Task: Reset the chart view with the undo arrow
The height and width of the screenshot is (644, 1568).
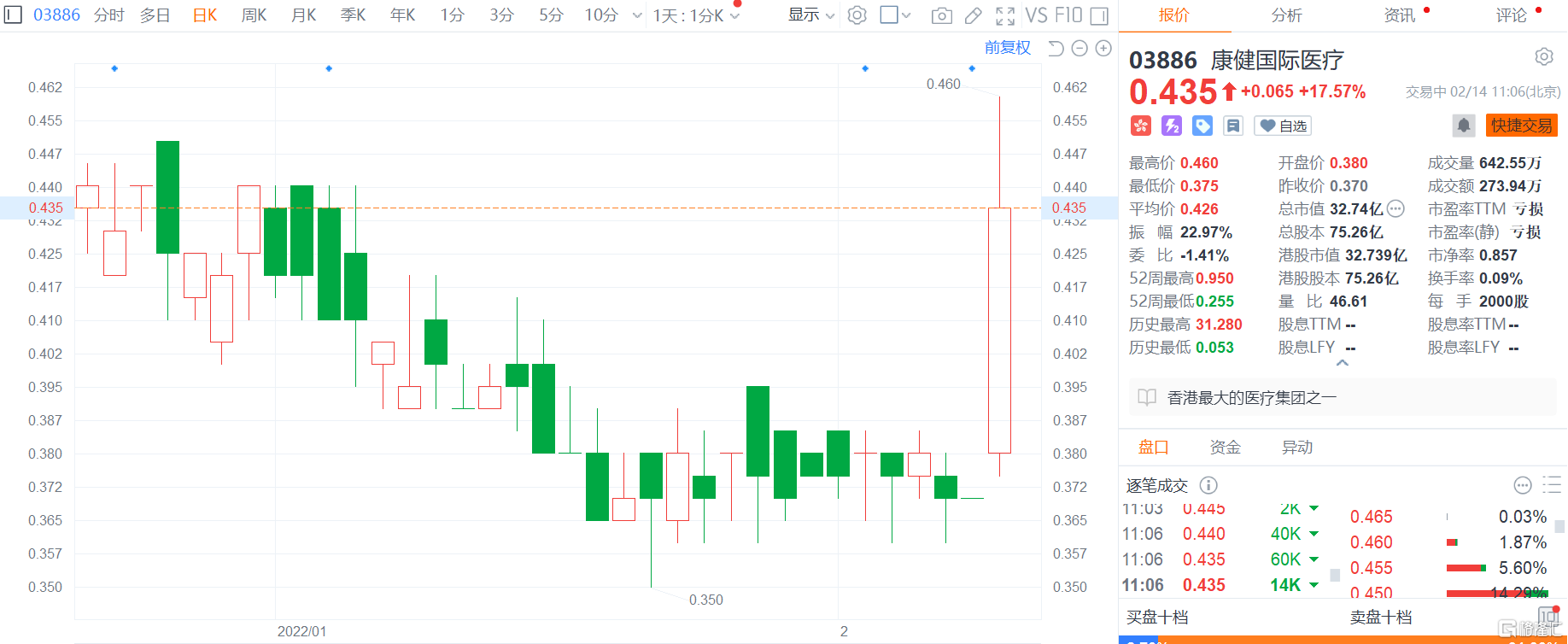Action: [x=1056, y=49]
